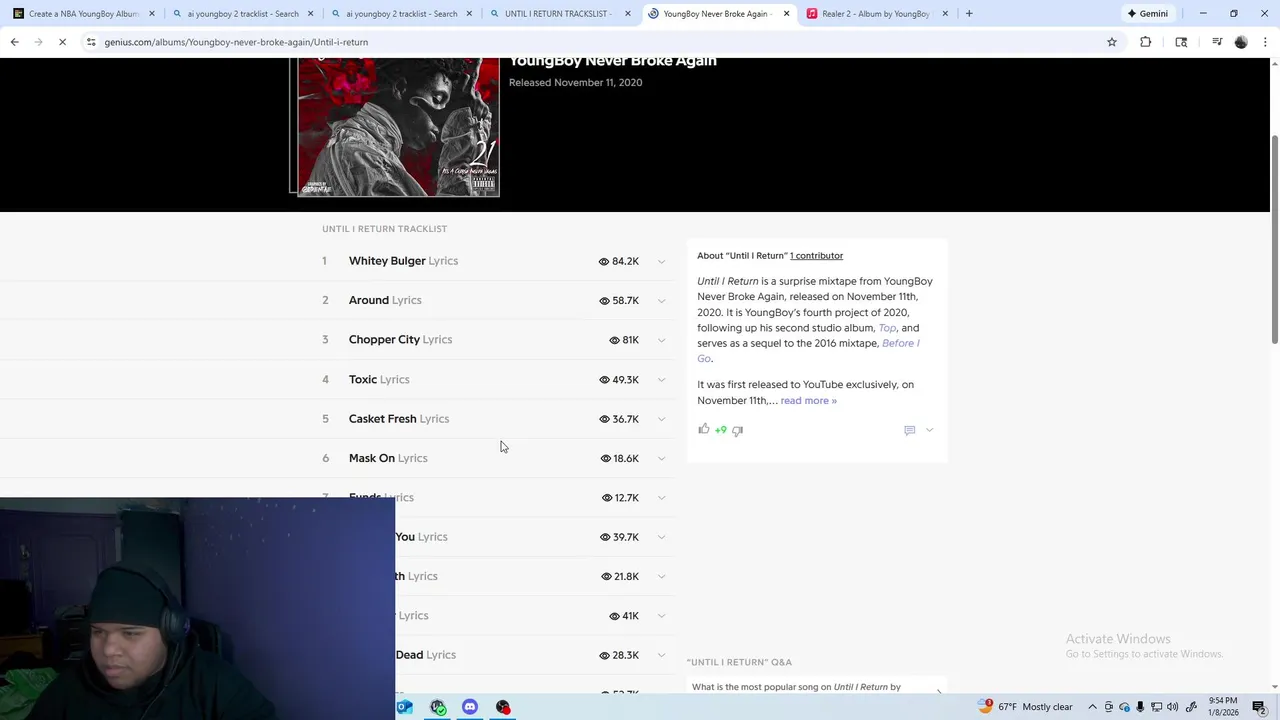Viewport: 1280px width, 720px height.
Task: Open Casket Fresh lyrics
Action: click(x=399, y=418)
